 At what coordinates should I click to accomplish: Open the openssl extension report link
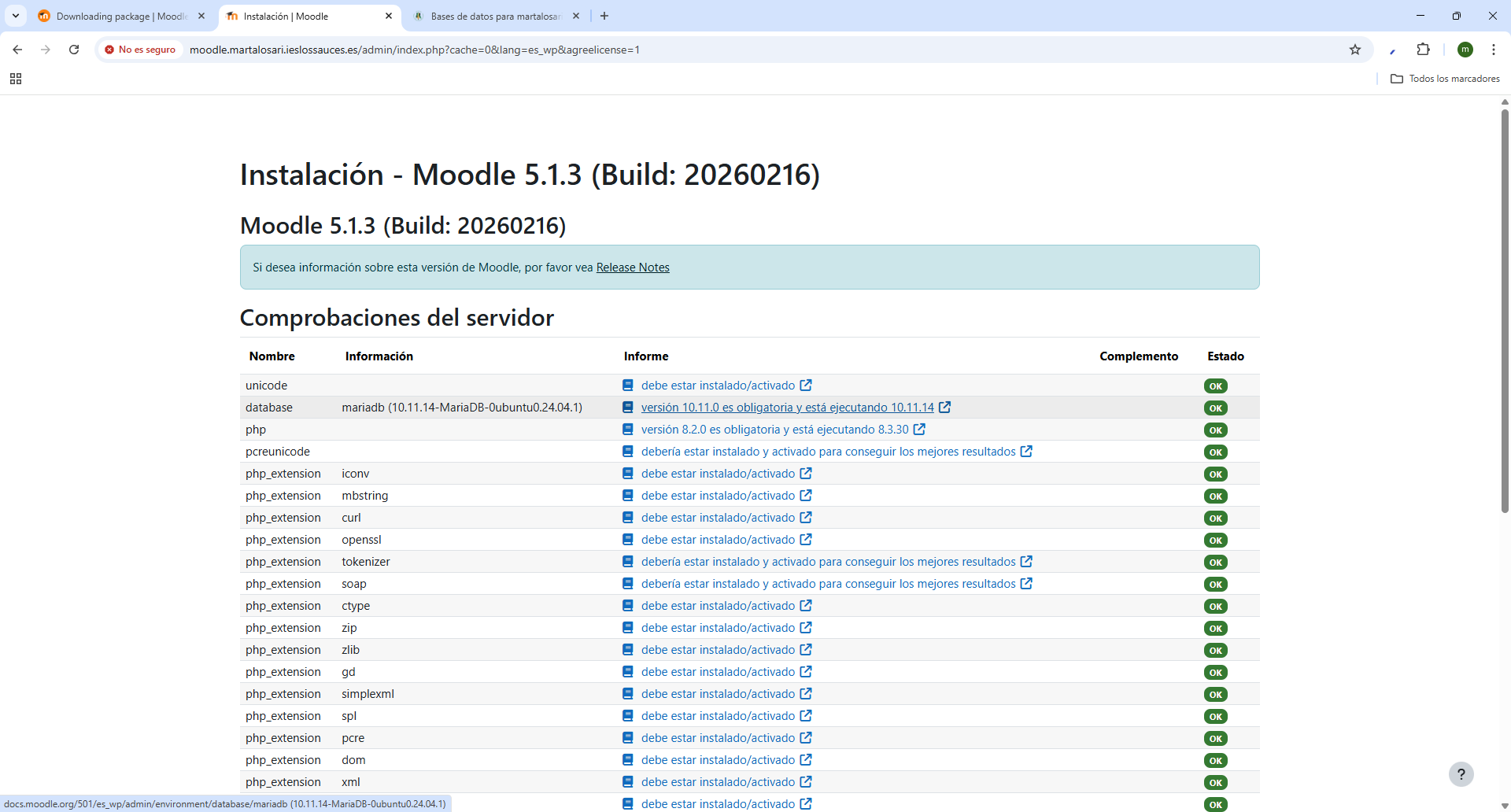tap(718, 540)
